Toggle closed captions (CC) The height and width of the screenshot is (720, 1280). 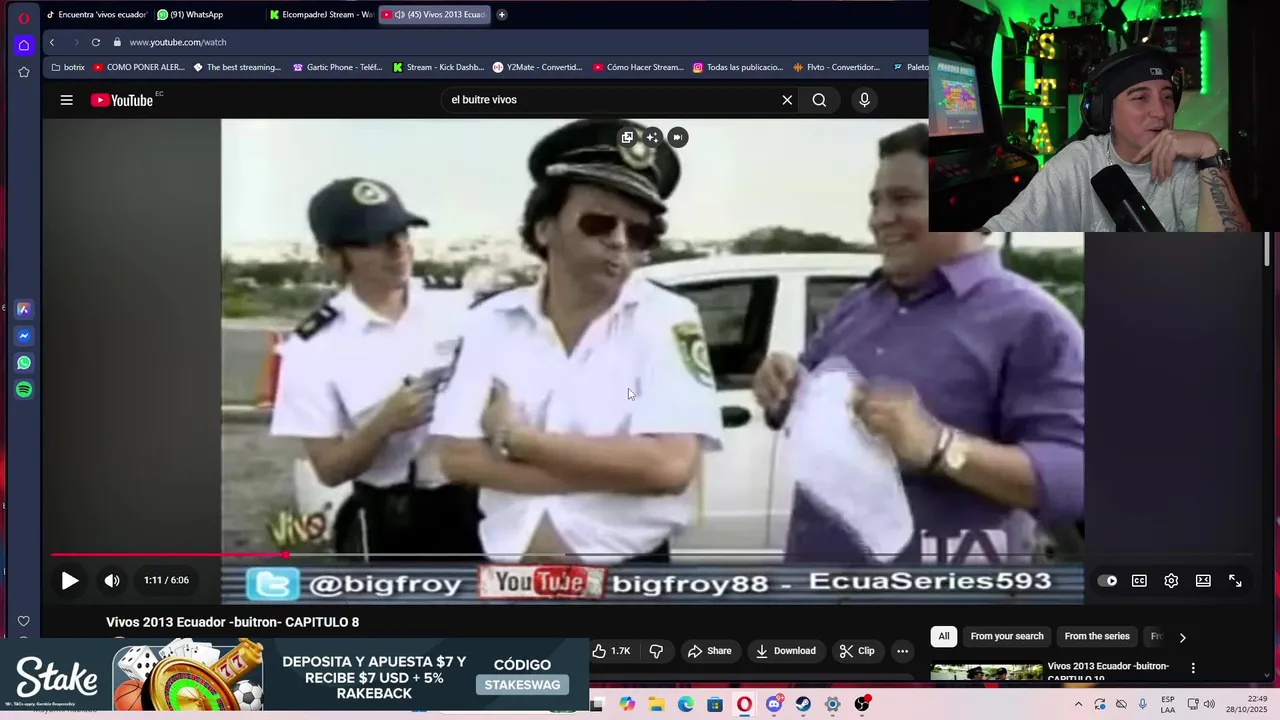(x=1139, y=580)
